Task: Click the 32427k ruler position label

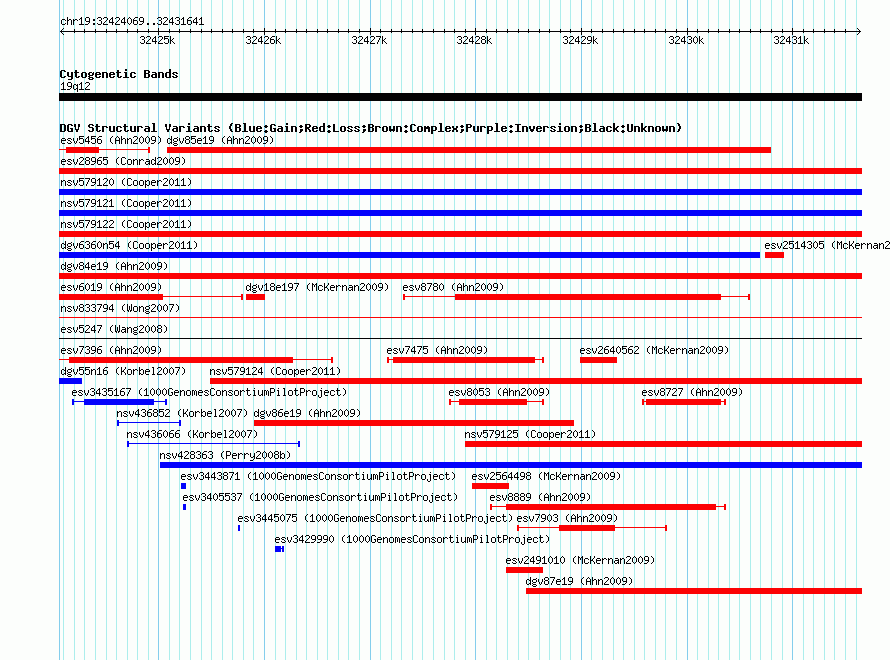Action: 369,40
